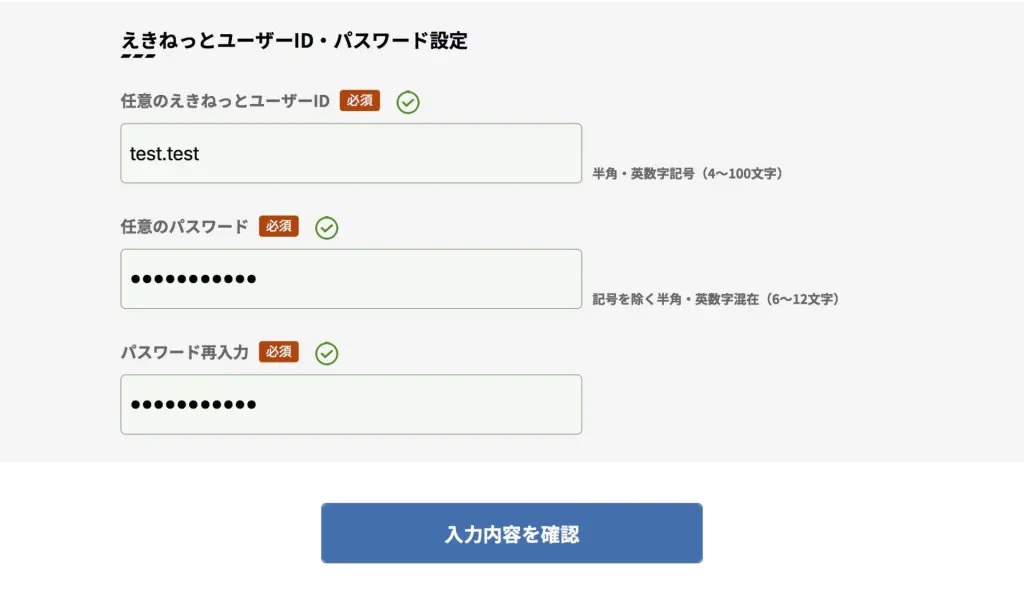Click the 任意のえきねっとユーザーID label text
This screenshot has height=602, width=1024.
click(x=225, y=101)
